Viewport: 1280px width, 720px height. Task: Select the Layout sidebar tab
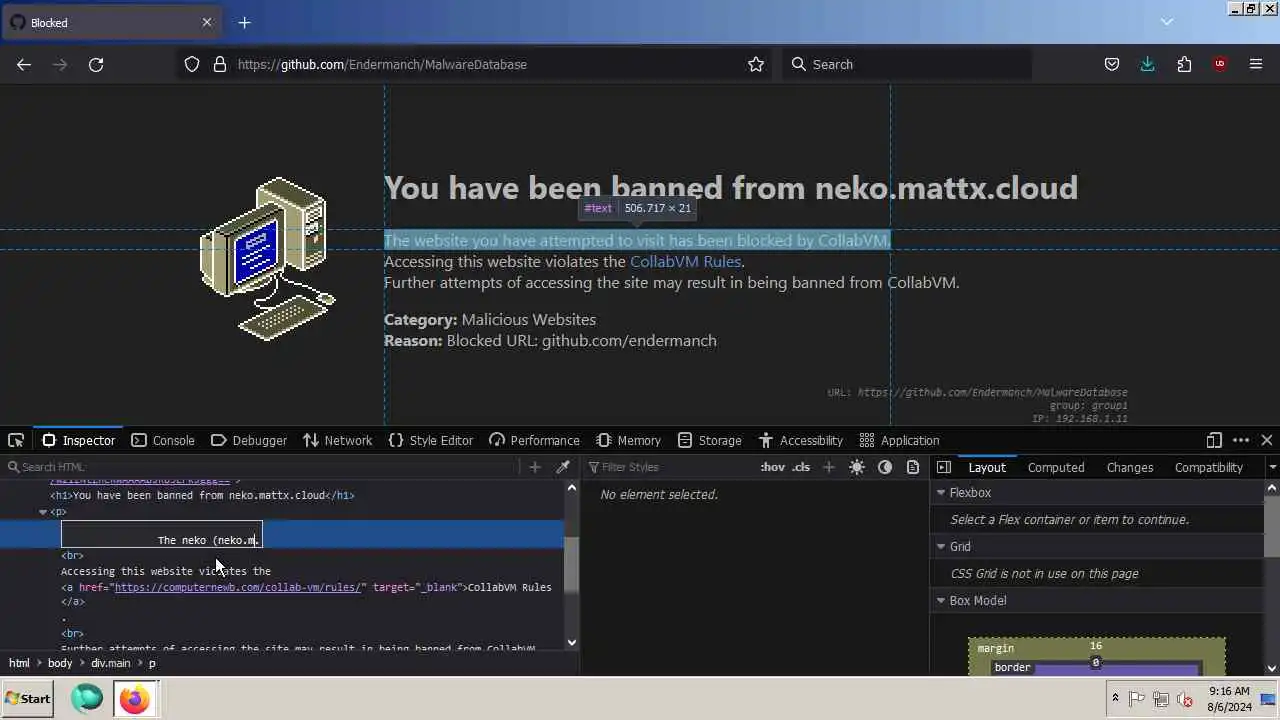pyautogui.click(x=987, y=467)
